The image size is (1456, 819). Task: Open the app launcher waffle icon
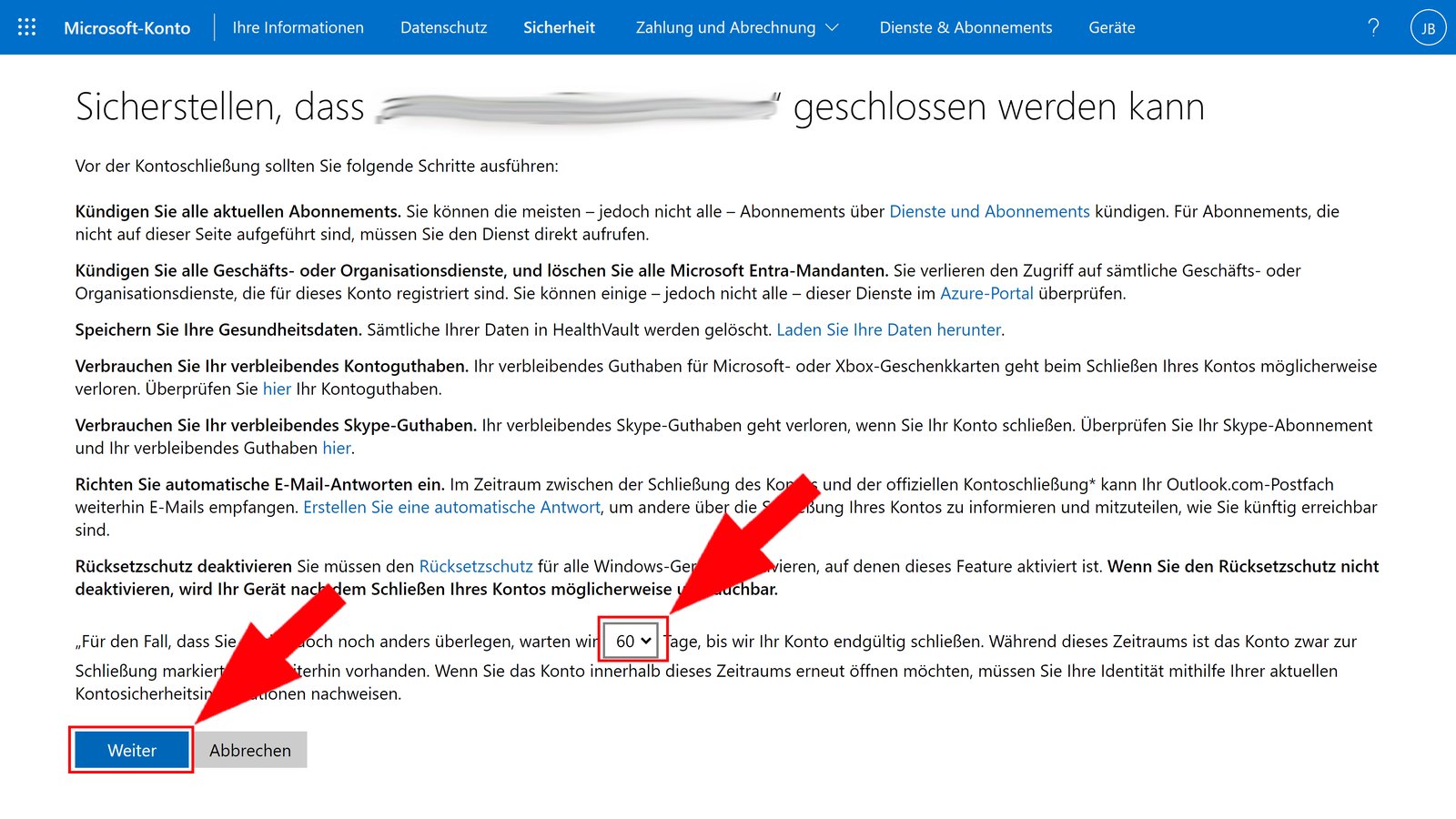click(x=26, y=26)
